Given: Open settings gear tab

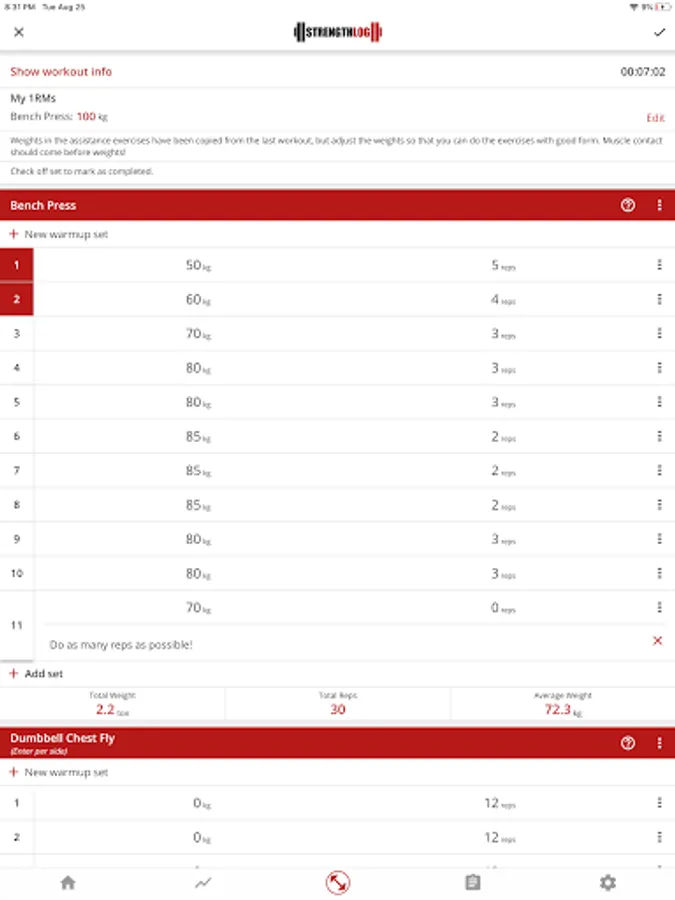Looking at the screenshot, I should (x=607, y=882).
